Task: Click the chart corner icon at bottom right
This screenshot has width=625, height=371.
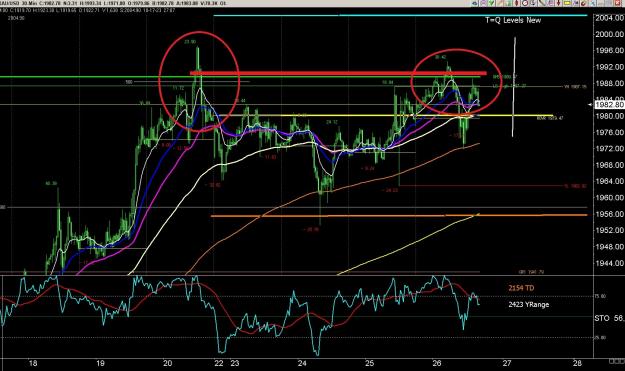Action: 617,361
